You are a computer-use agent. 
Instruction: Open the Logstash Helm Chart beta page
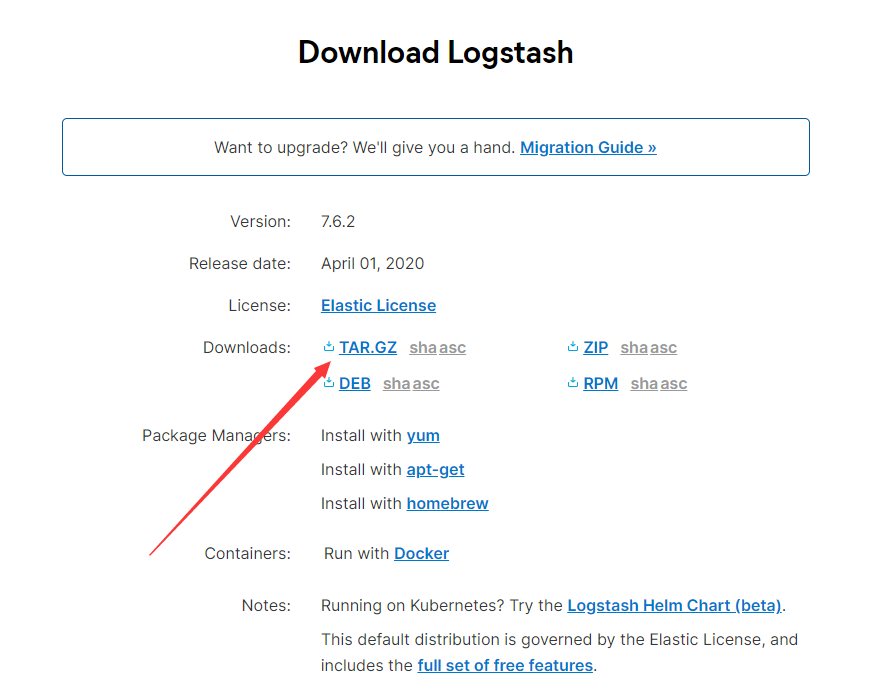(x=674, y=605)
